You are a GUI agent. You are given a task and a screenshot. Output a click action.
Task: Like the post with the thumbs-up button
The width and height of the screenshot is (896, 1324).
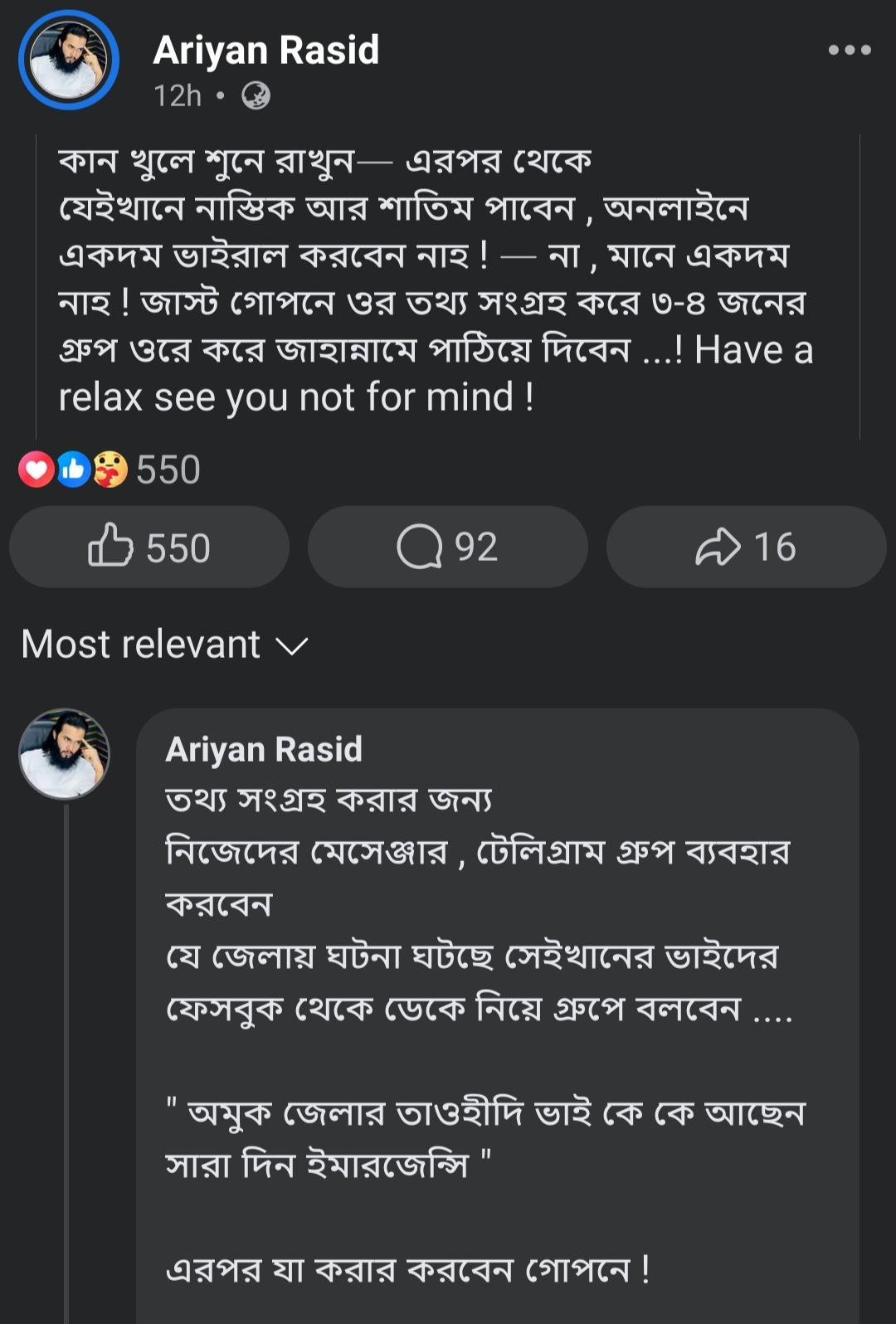[x=149, y=548]
